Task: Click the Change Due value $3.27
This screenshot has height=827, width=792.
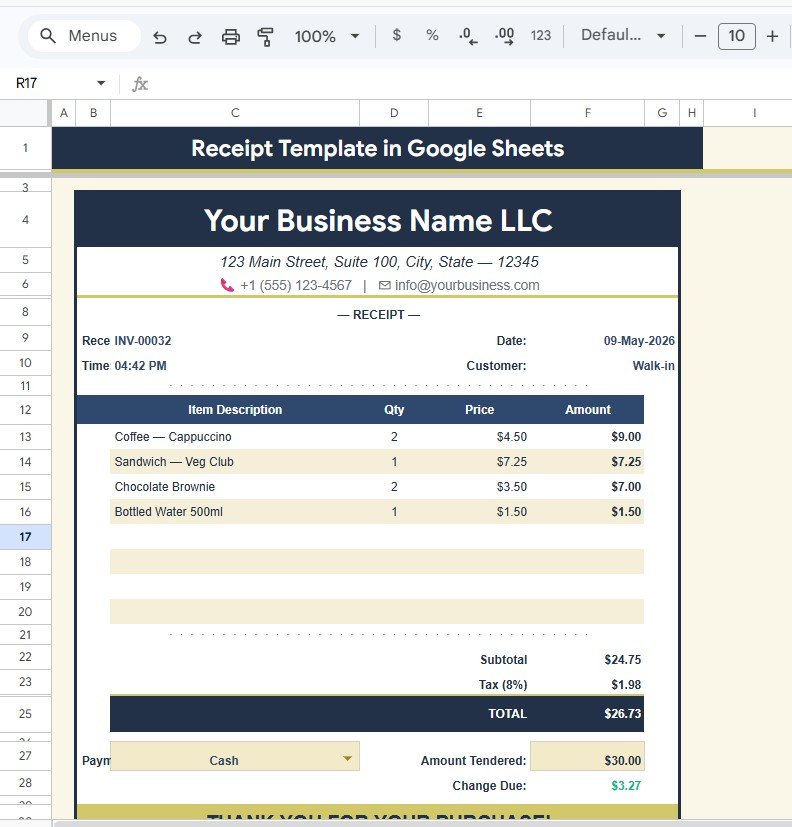Action: [626, 786]
